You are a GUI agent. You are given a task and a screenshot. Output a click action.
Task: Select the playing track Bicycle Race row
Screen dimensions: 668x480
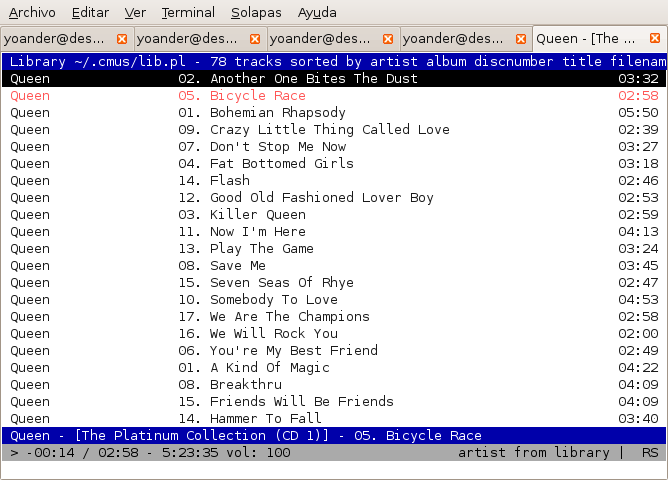(334, 95)
